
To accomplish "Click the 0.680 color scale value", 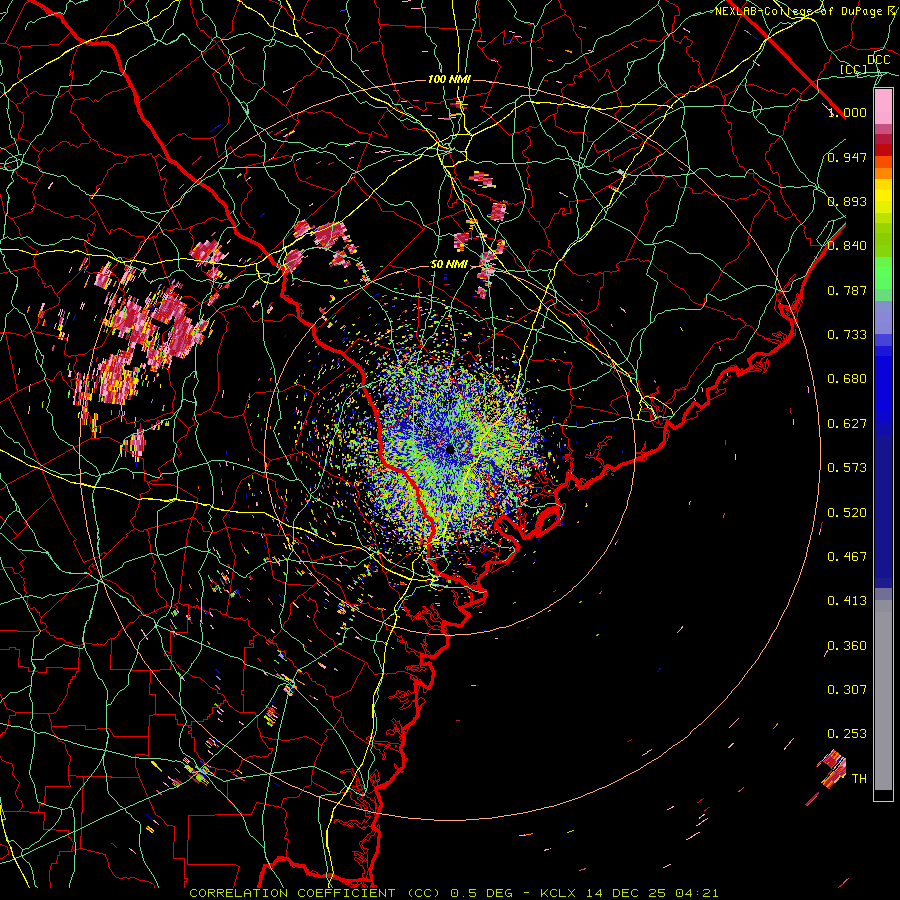I will pyautogui.click(x=847, y=379).
